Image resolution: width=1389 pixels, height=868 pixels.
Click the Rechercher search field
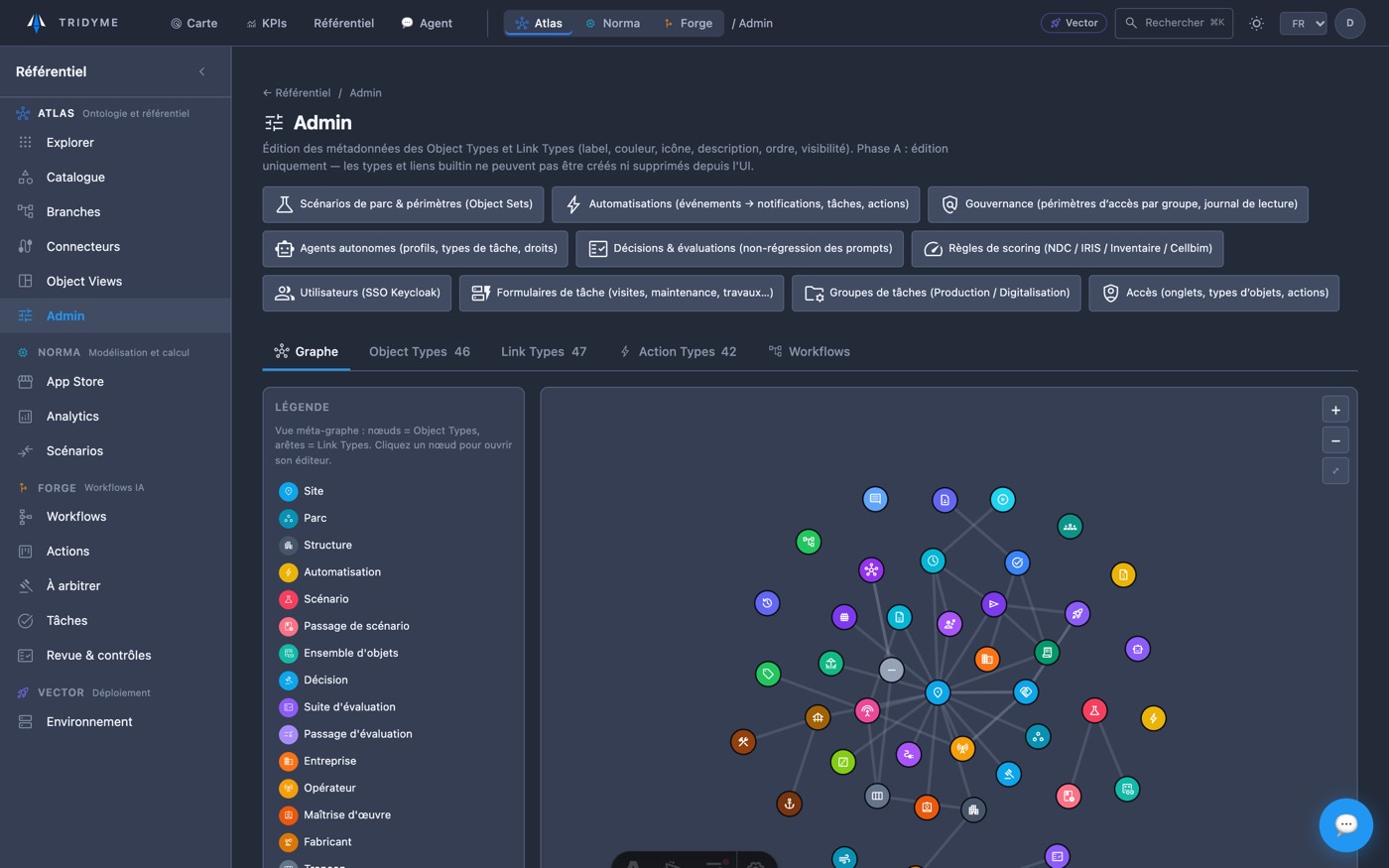tap(1174, 23)
